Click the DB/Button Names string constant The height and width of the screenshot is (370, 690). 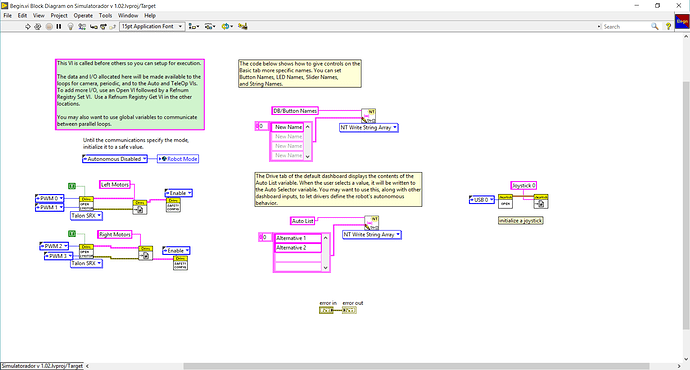(295, 111)
